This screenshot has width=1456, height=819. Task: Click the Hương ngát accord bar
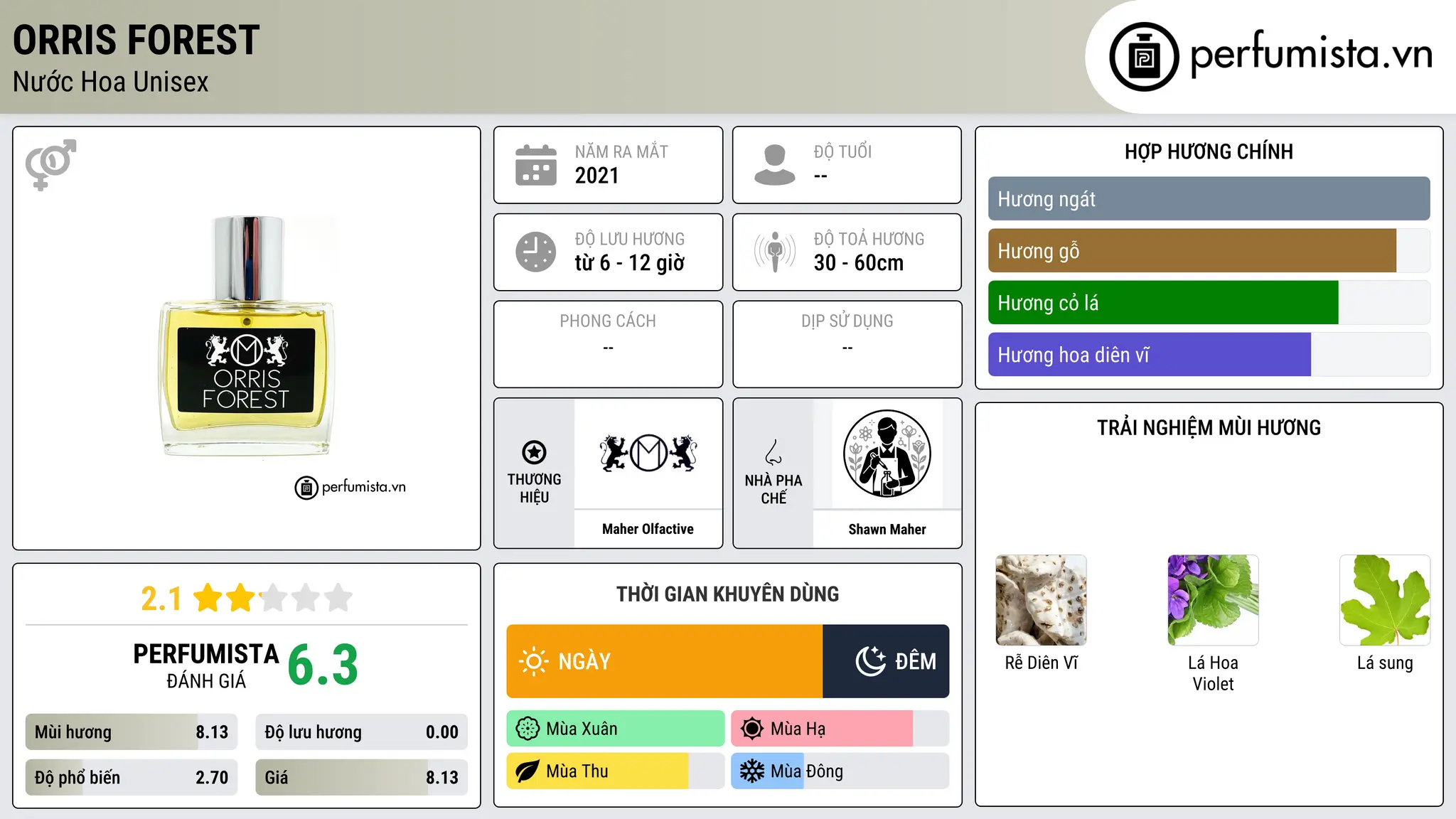[1209, 199]
